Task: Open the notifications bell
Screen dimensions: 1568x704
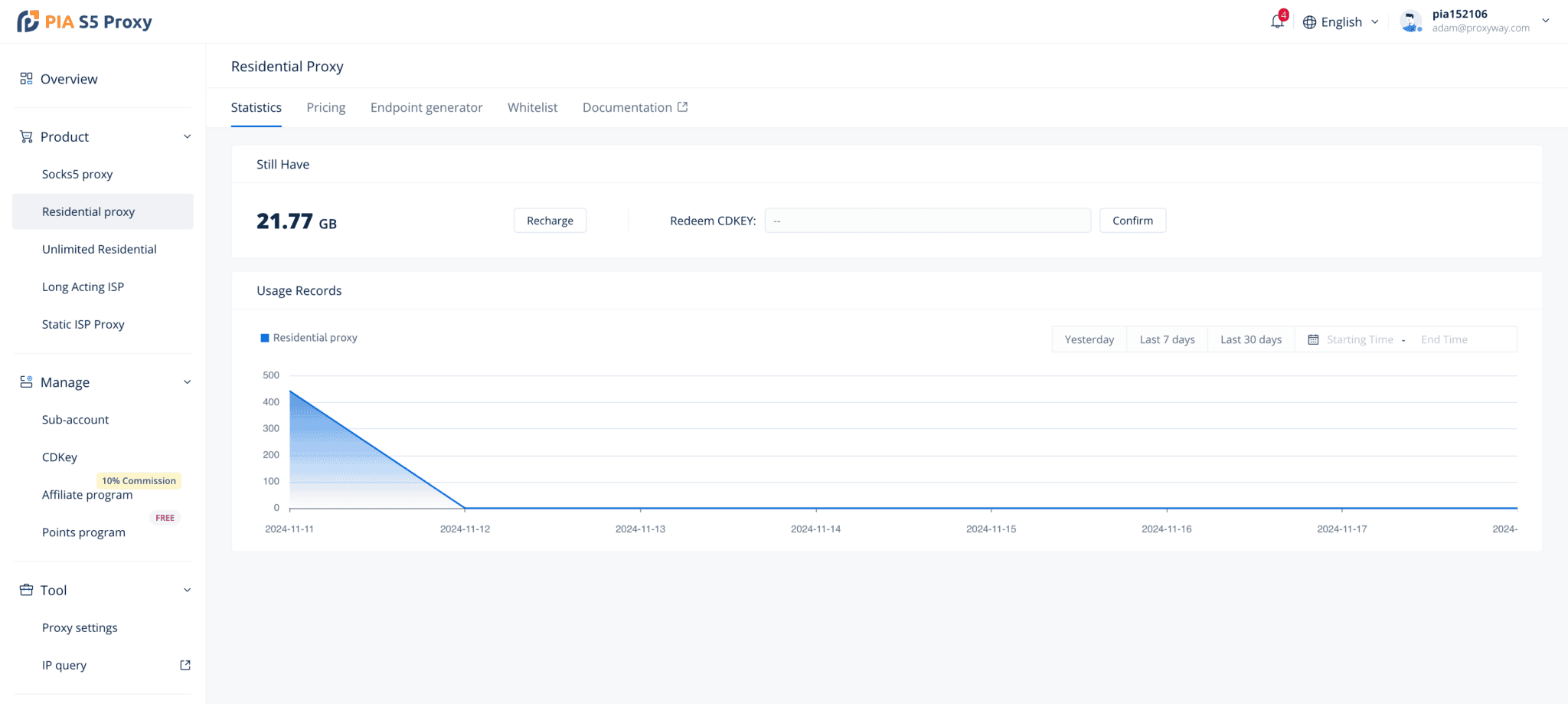Action: point(1276,21)
